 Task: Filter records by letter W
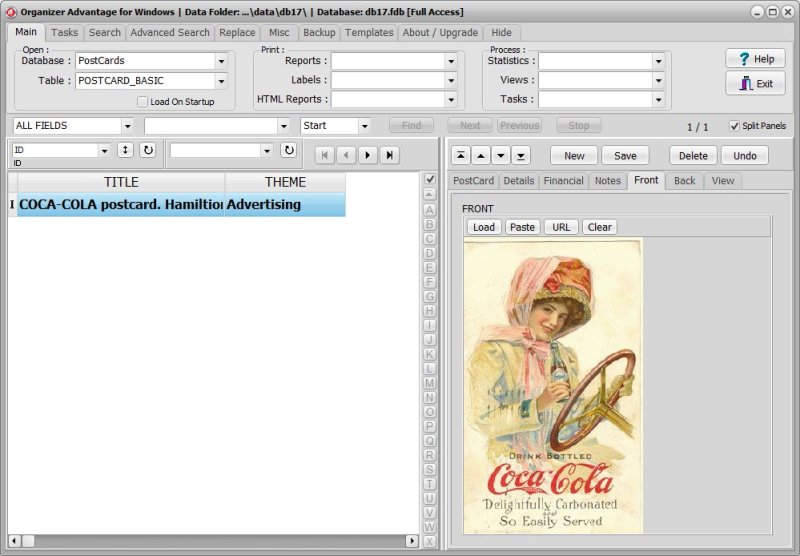pos(430,527)
